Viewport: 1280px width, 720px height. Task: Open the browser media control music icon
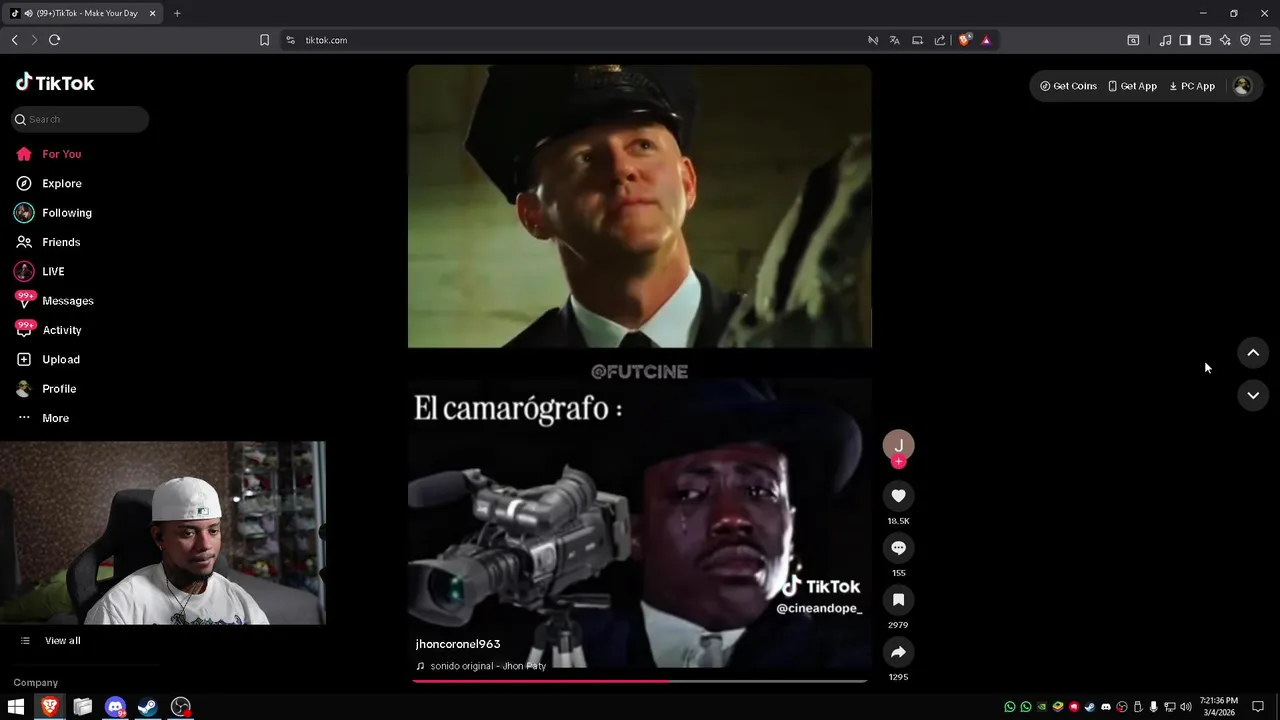coord(1165,40)
